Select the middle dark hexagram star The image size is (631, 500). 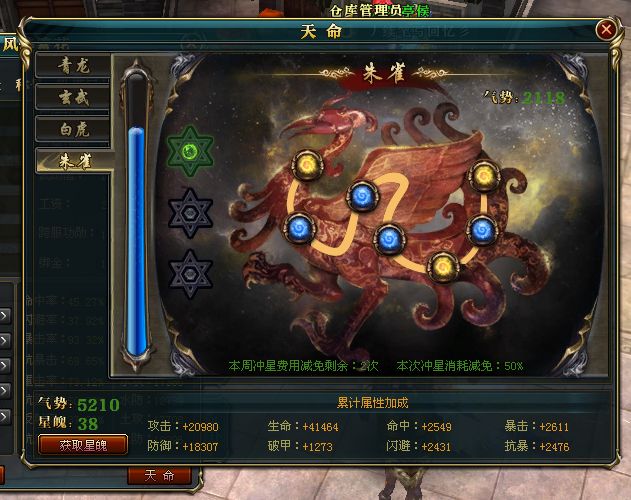190,213
